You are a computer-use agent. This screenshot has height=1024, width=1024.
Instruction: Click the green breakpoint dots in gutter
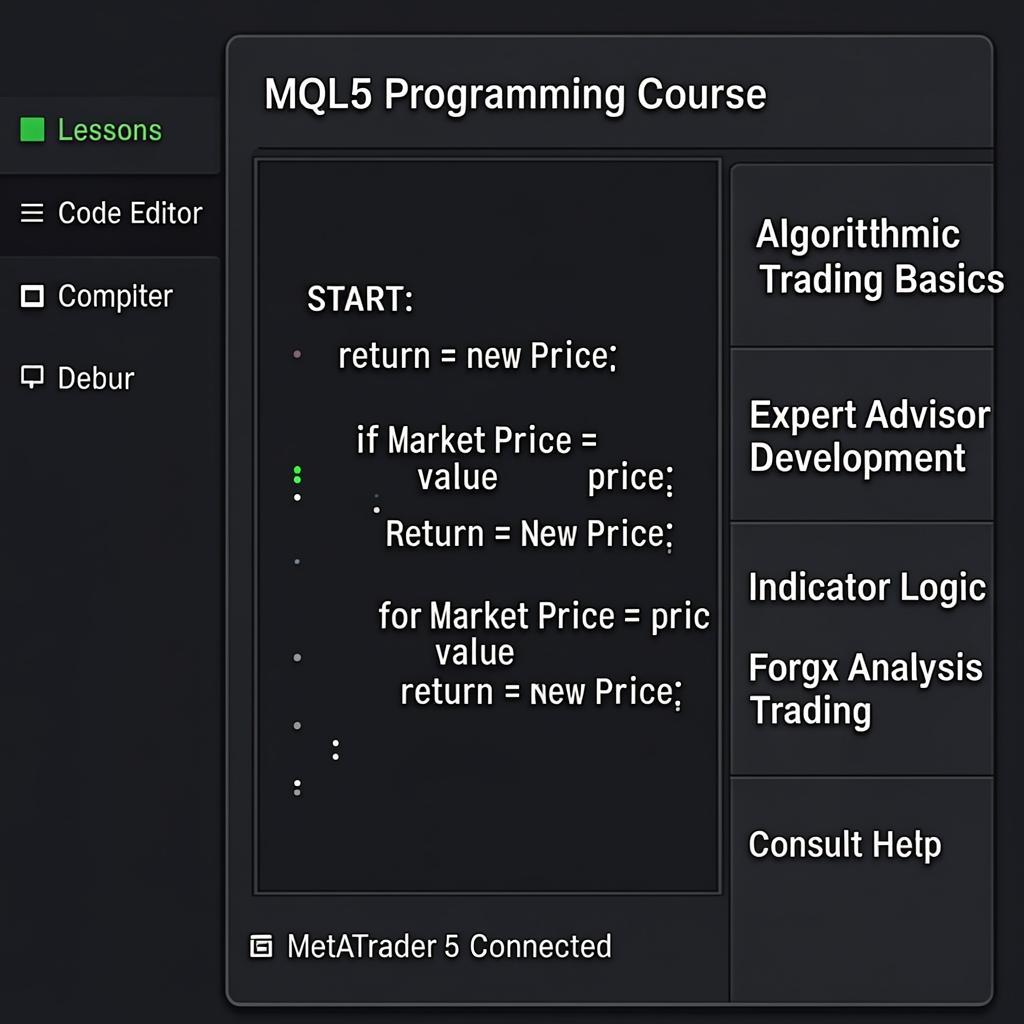coord(297,474)
